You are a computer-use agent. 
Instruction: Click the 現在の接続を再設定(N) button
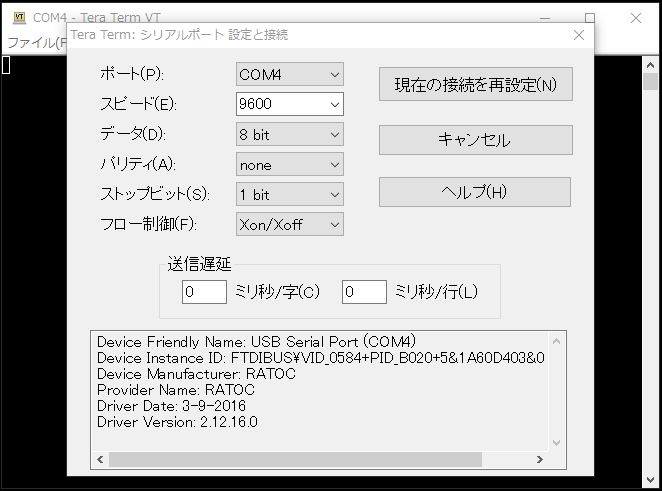tap(475, 84)
